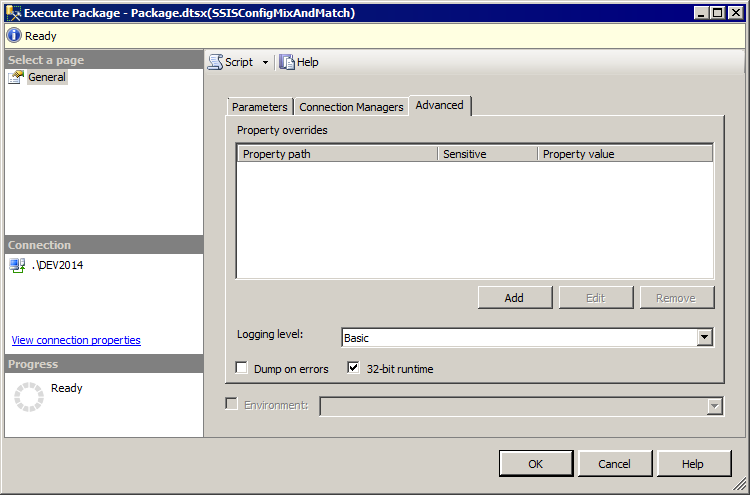The height and width of the screenshot is (495, 750).
Task: Click the General page icon
Action: [16, 77]
